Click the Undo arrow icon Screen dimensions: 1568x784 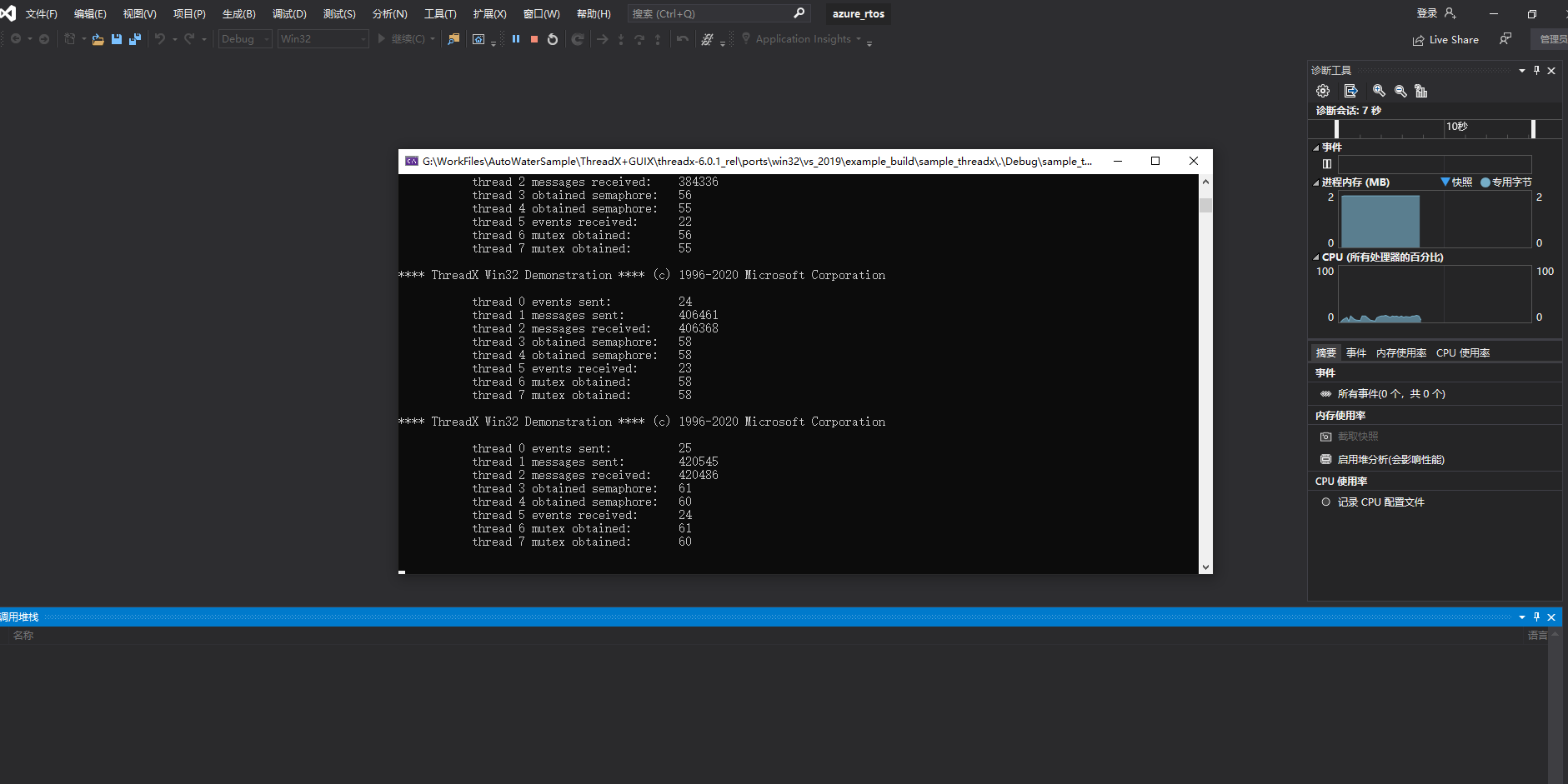click(x=159, y=39)
